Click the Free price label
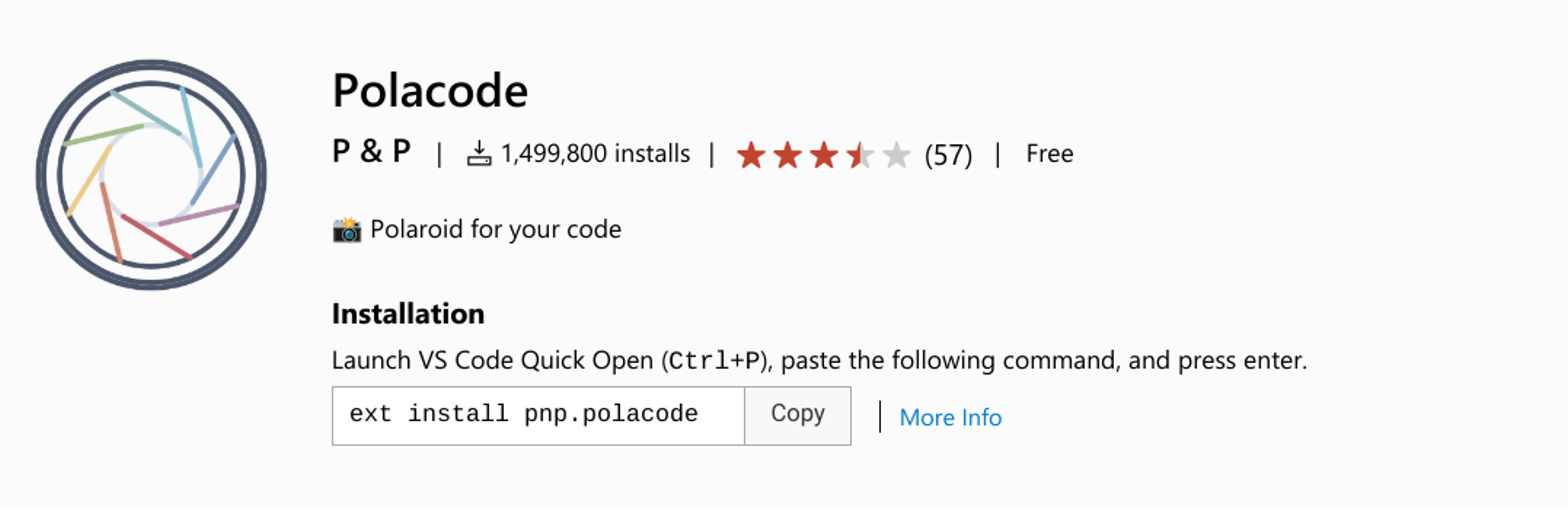Viewport: 1568px width, 517px height. click(x=1049, y=154)
